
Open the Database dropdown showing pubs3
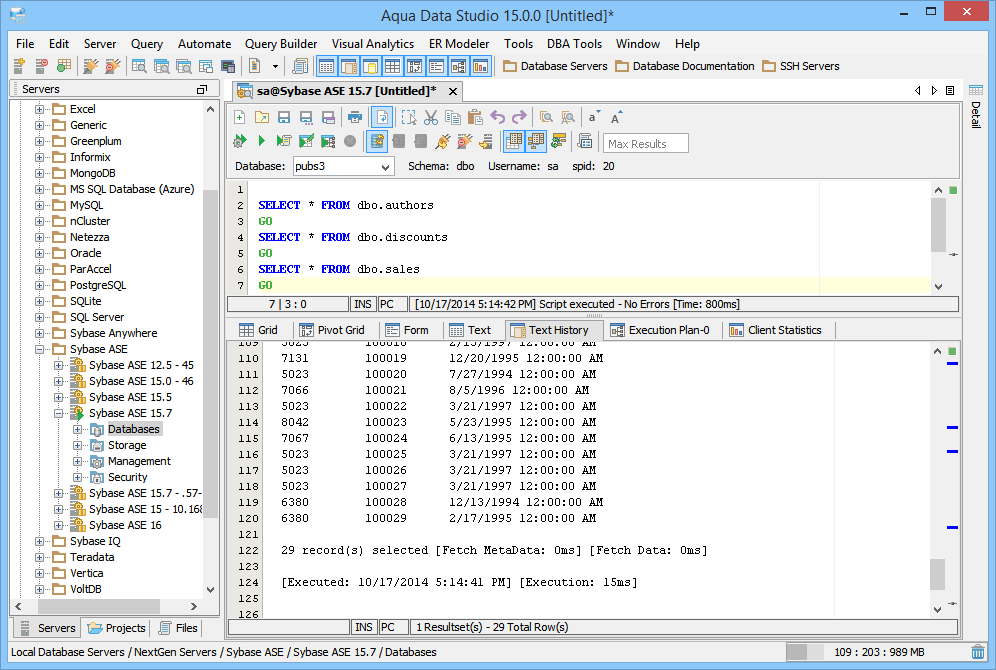(x=342, y=166)
